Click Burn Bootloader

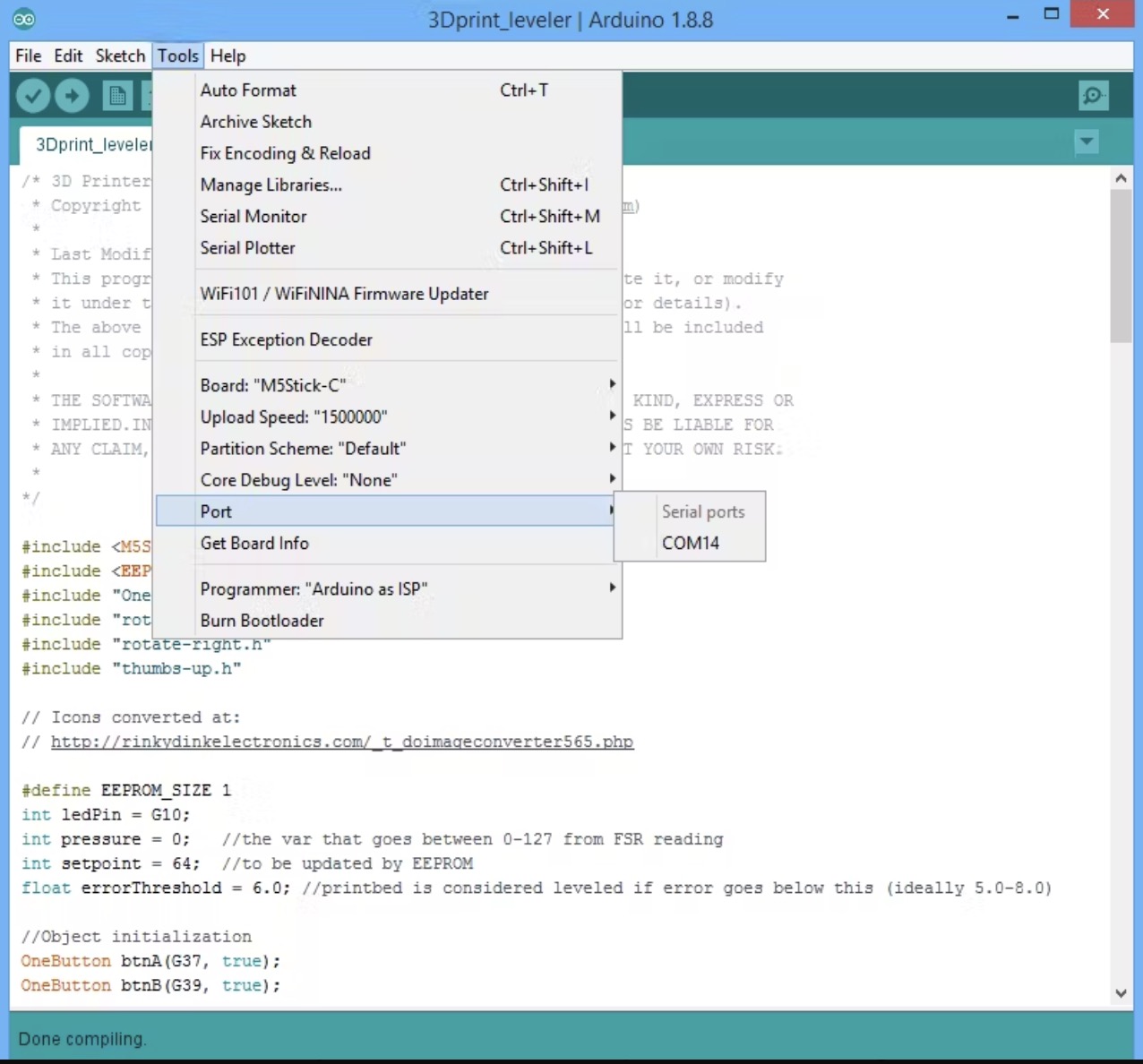(262, 621)
